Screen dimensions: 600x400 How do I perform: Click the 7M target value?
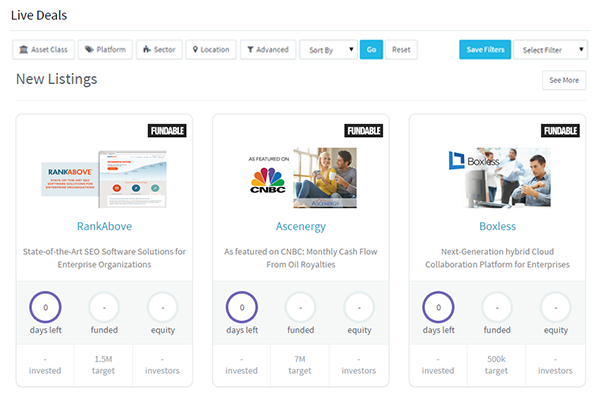tap(300, 359)
